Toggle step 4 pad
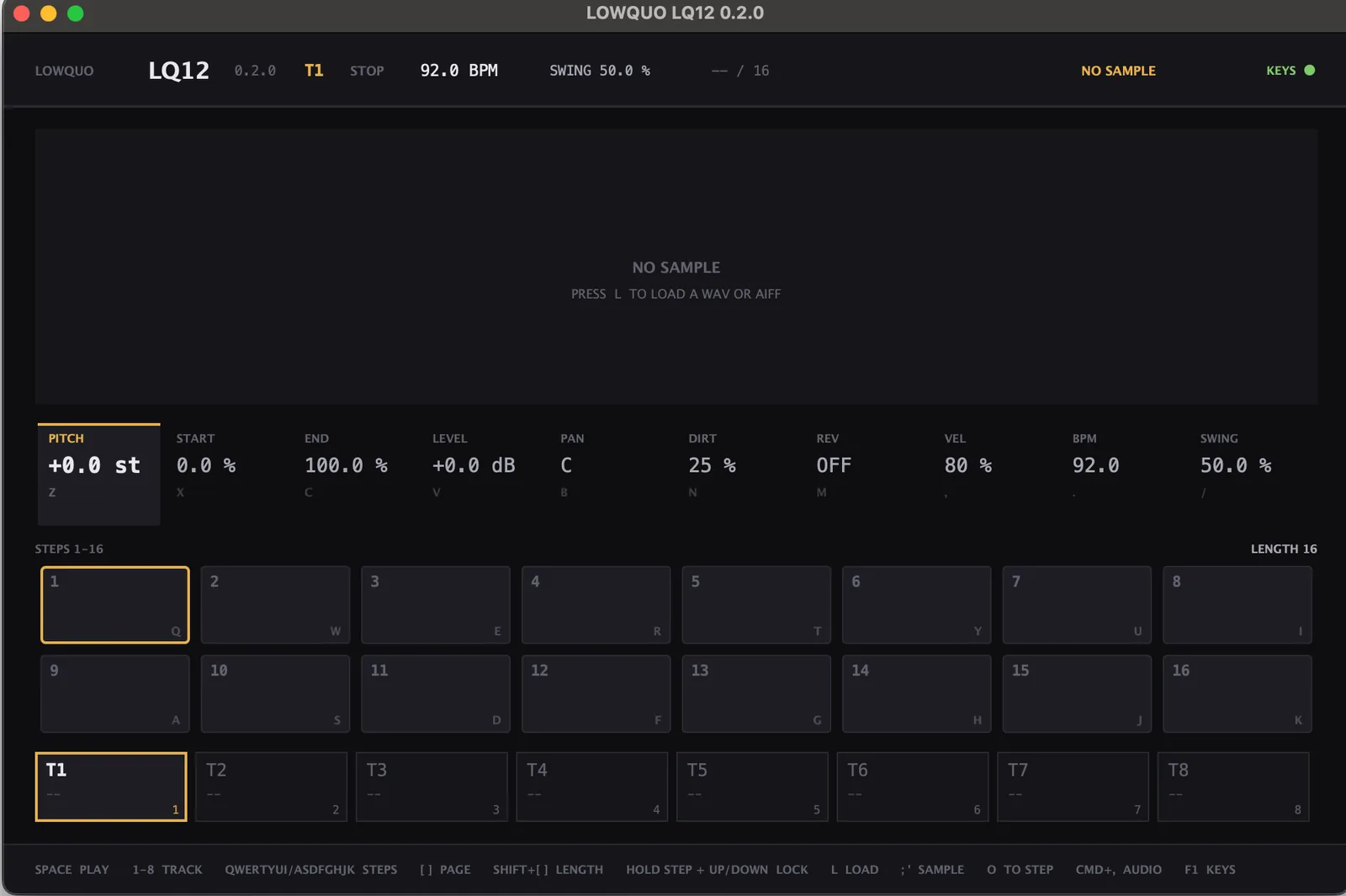This screenshot has height=896, width=1346. coord(596,605)
